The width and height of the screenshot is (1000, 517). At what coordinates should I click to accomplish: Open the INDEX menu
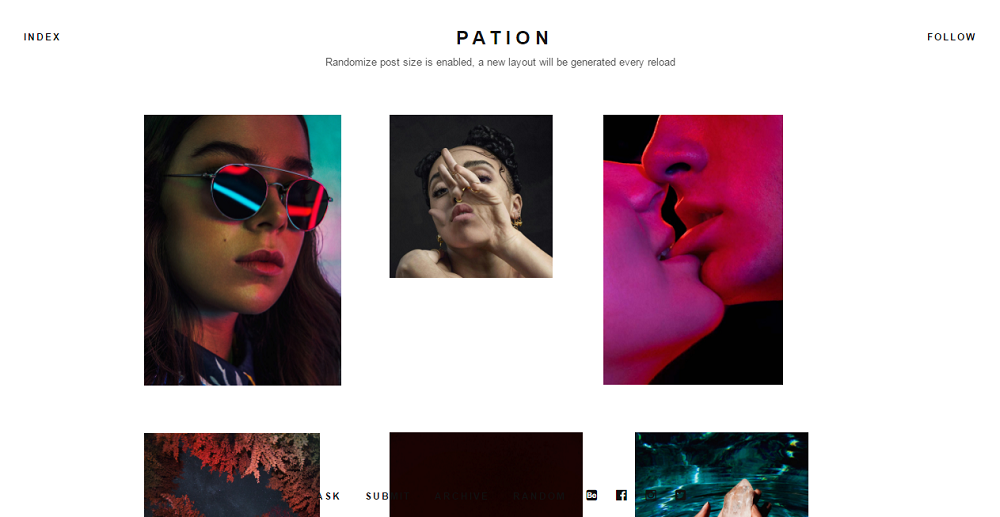42,37
